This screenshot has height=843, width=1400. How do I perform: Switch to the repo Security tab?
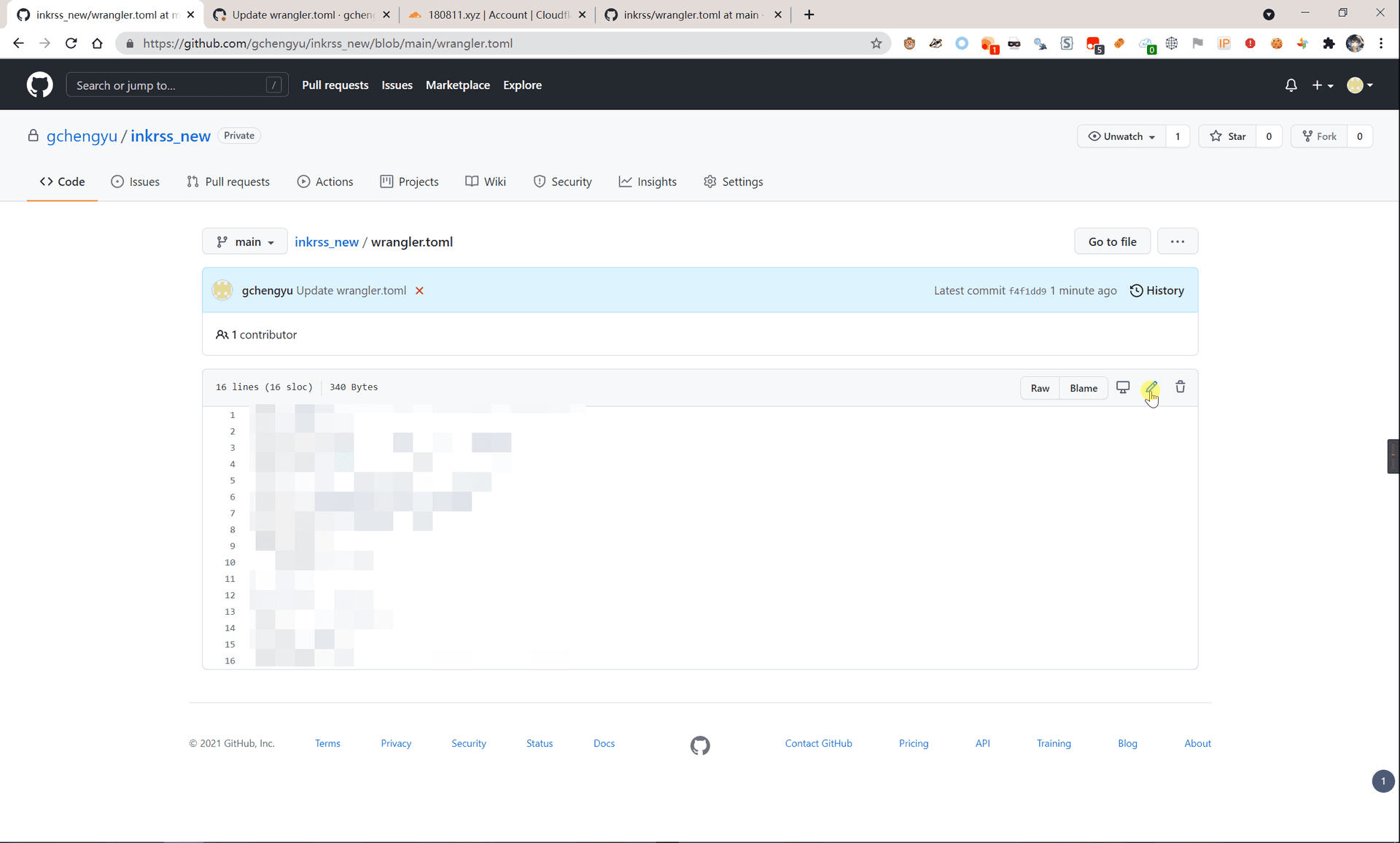(562, 182)
